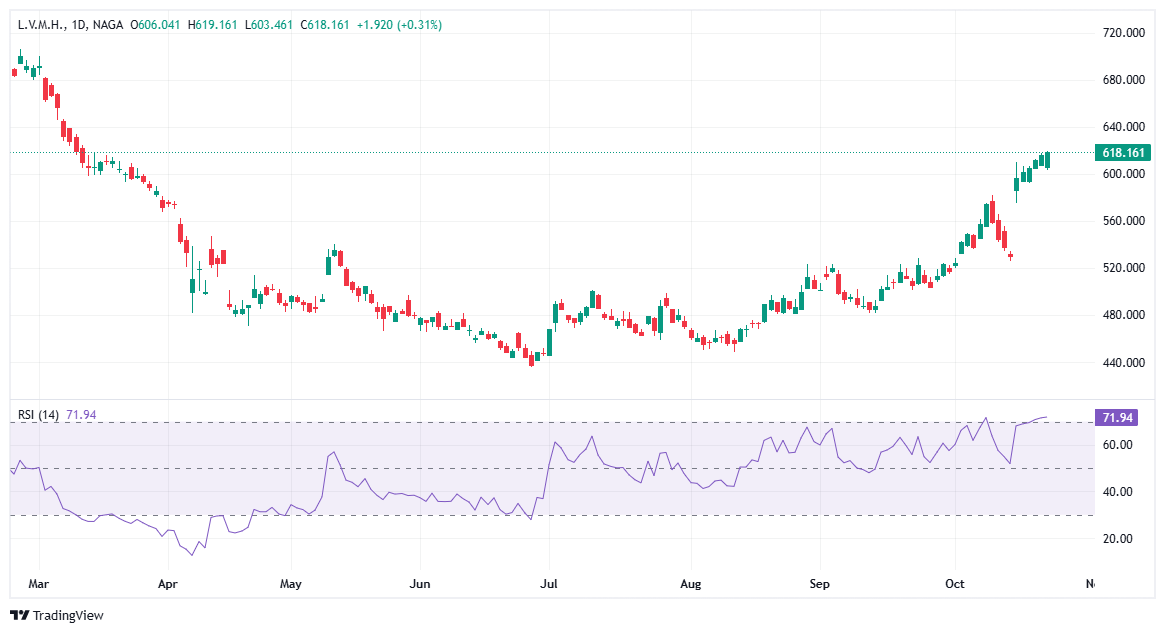Click the TradingView text link
This screenshot has width=1165, height=633.
pos(67,615)
